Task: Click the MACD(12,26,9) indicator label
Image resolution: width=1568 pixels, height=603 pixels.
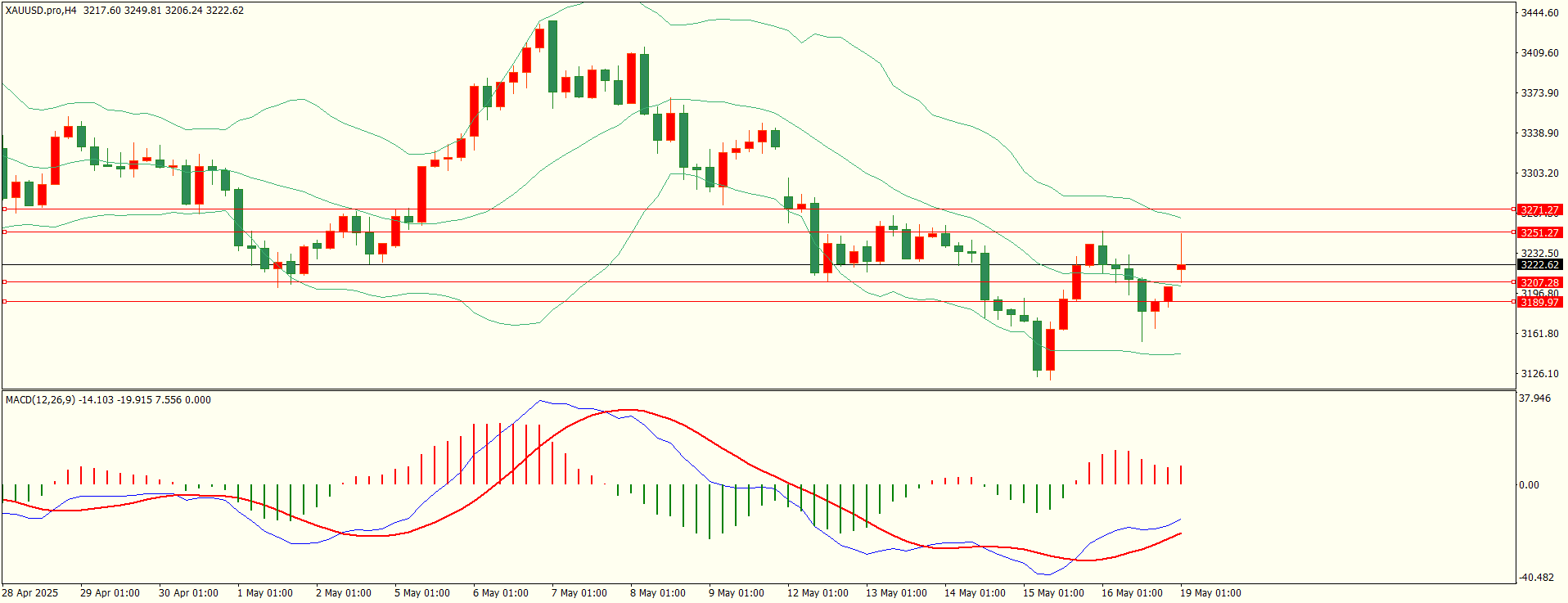Action: (x=40, y=400)
